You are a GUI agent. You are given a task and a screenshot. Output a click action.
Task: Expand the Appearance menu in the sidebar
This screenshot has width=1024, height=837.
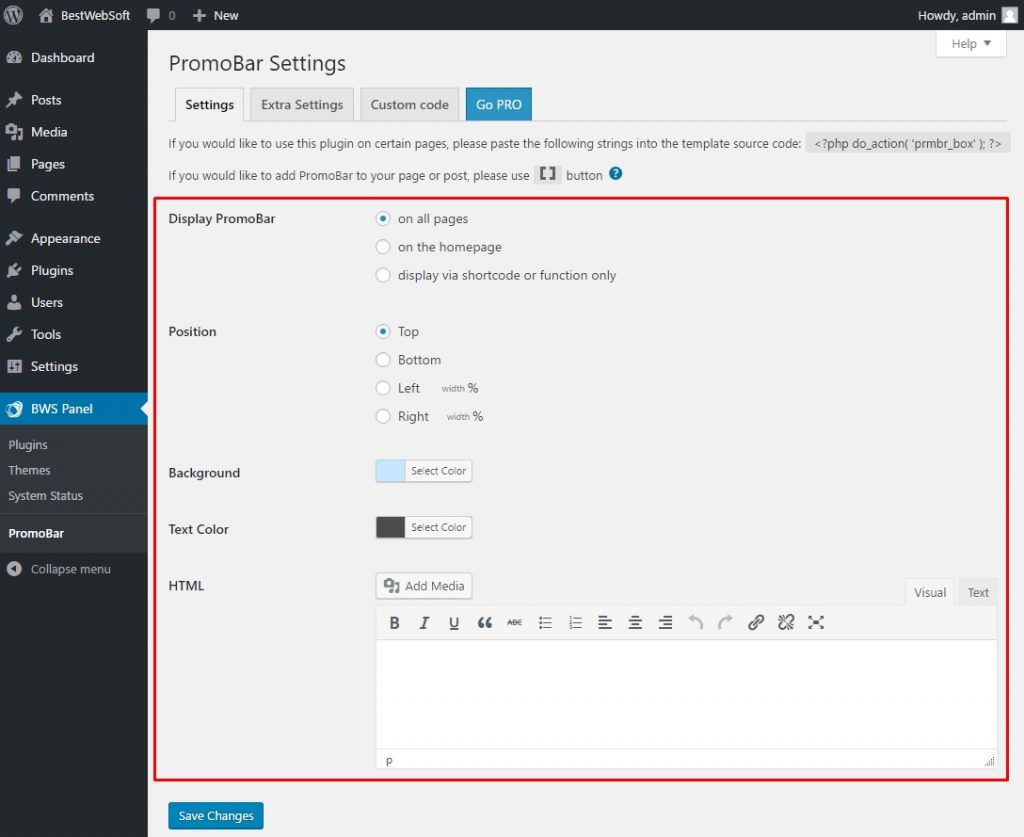pyautogui.click(x=64, y=238)
